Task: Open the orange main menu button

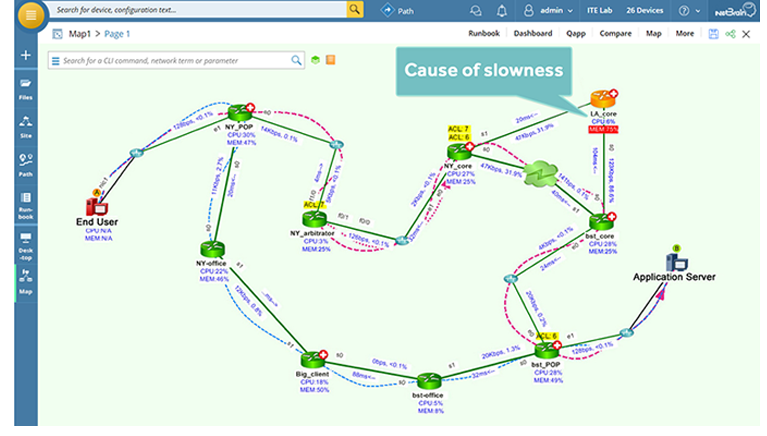Action: pos(31,15)
